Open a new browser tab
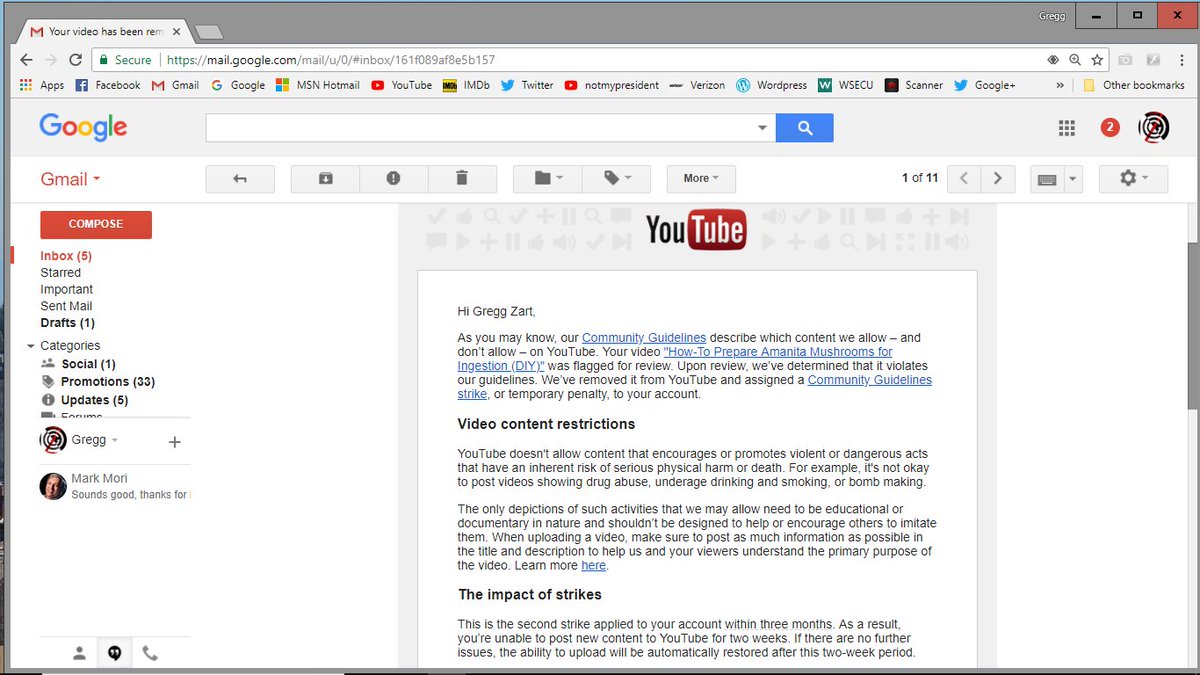 [209, 32]
